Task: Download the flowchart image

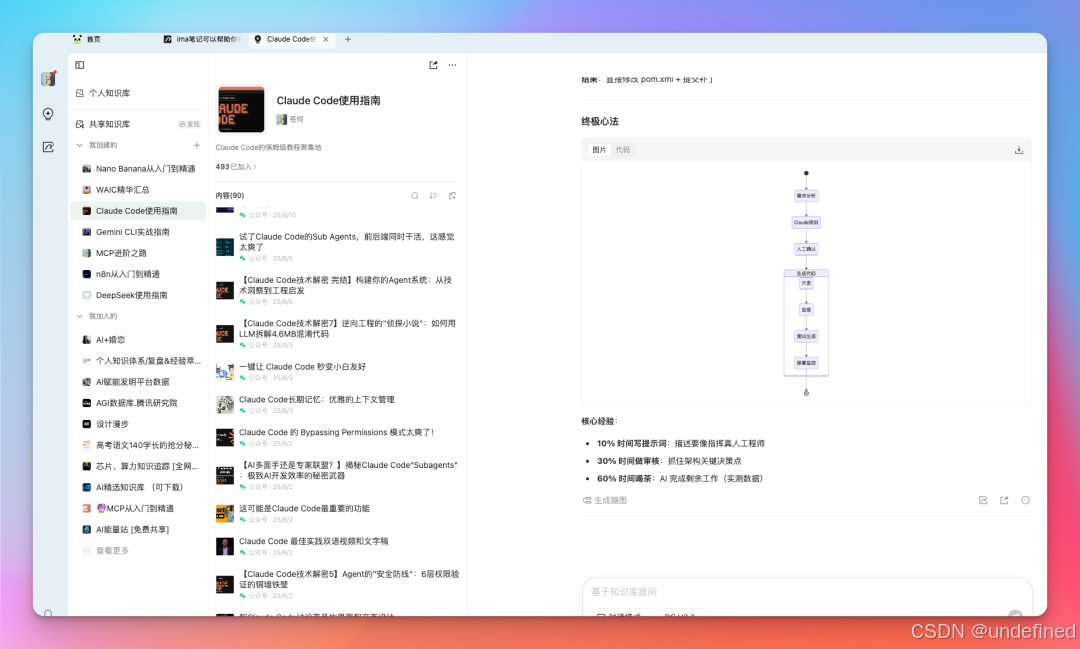Action: click(1019, 149)
